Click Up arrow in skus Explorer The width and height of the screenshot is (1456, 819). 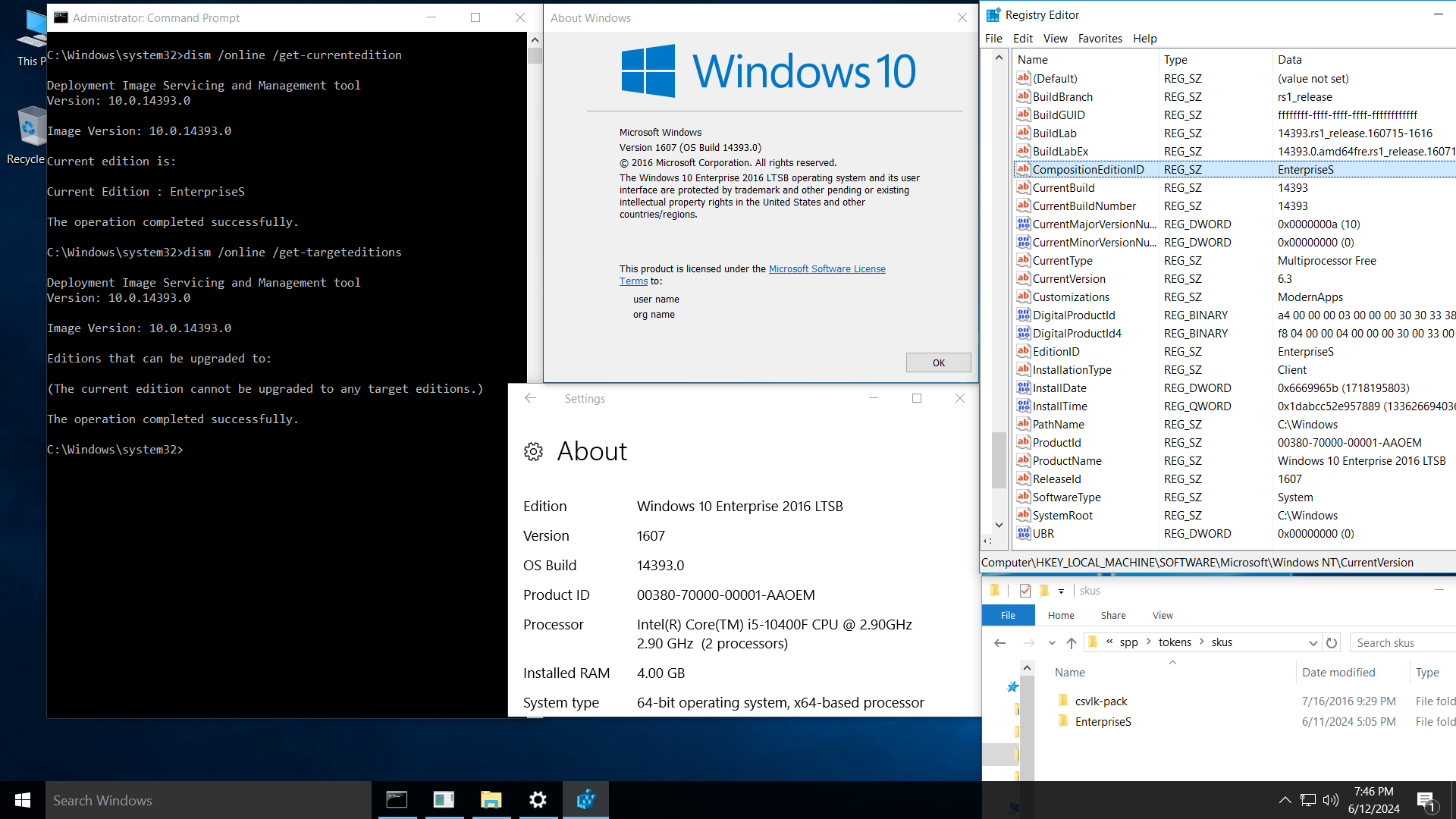[x=1072, y=643]
